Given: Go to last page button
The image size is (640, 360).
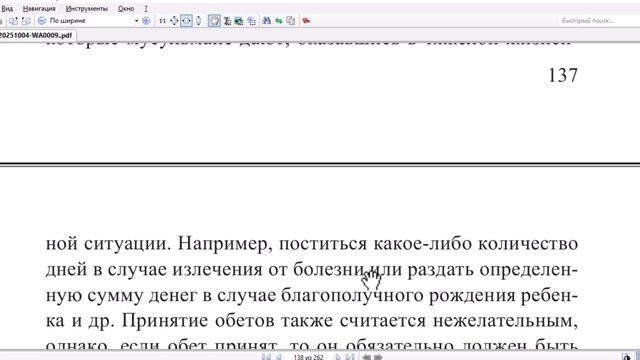Looking at the screenshot, I should tap(350, 357).
